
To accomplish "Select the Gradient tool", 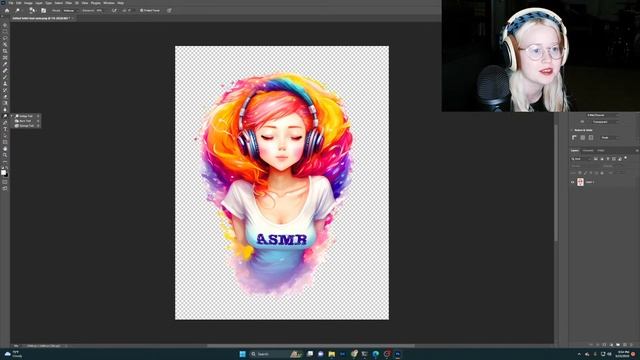I will pyautogui.click(x=5, y=103).
